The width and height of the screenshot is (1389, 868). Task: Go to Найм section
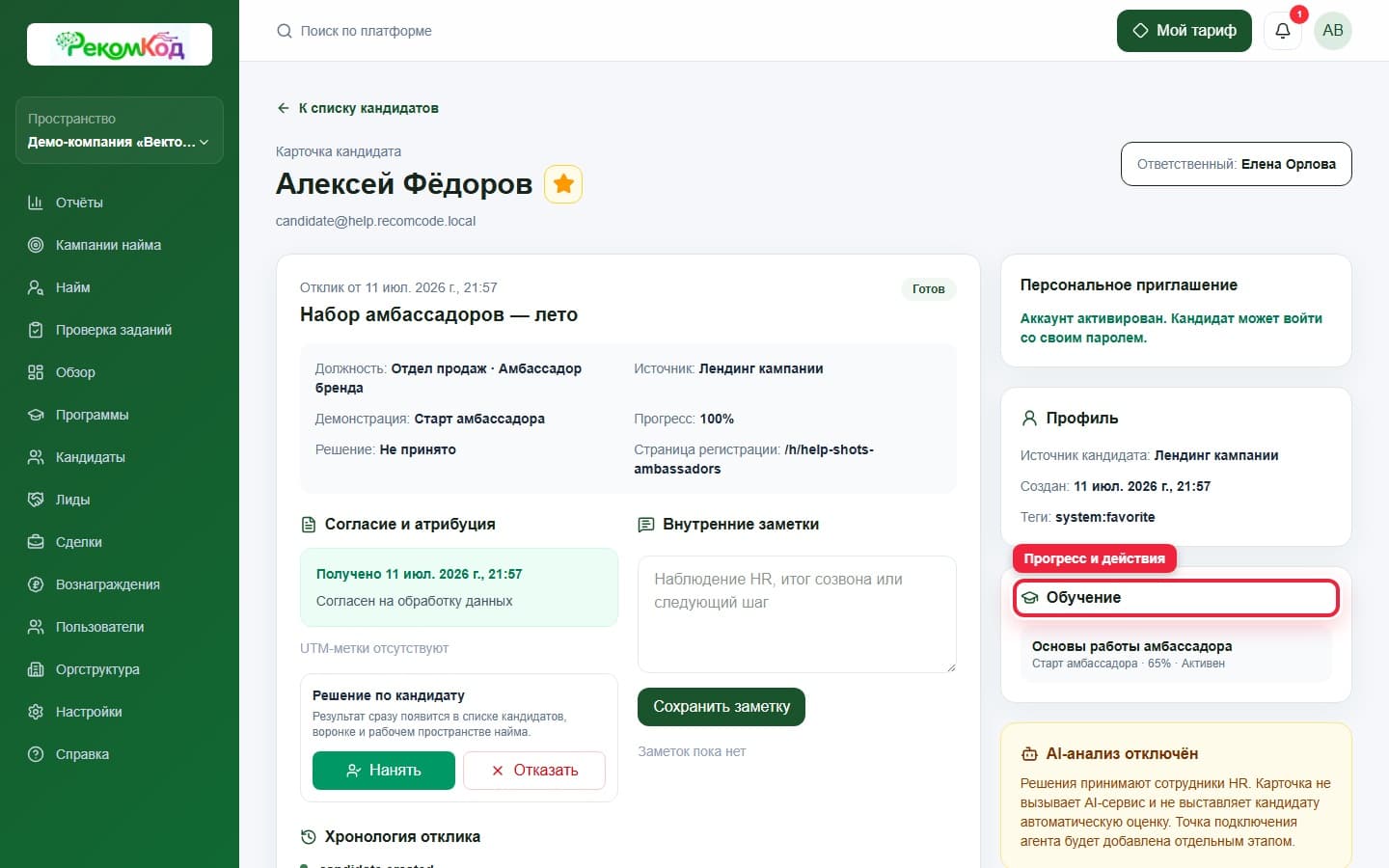pyautogui.click(x=120, y=287)
